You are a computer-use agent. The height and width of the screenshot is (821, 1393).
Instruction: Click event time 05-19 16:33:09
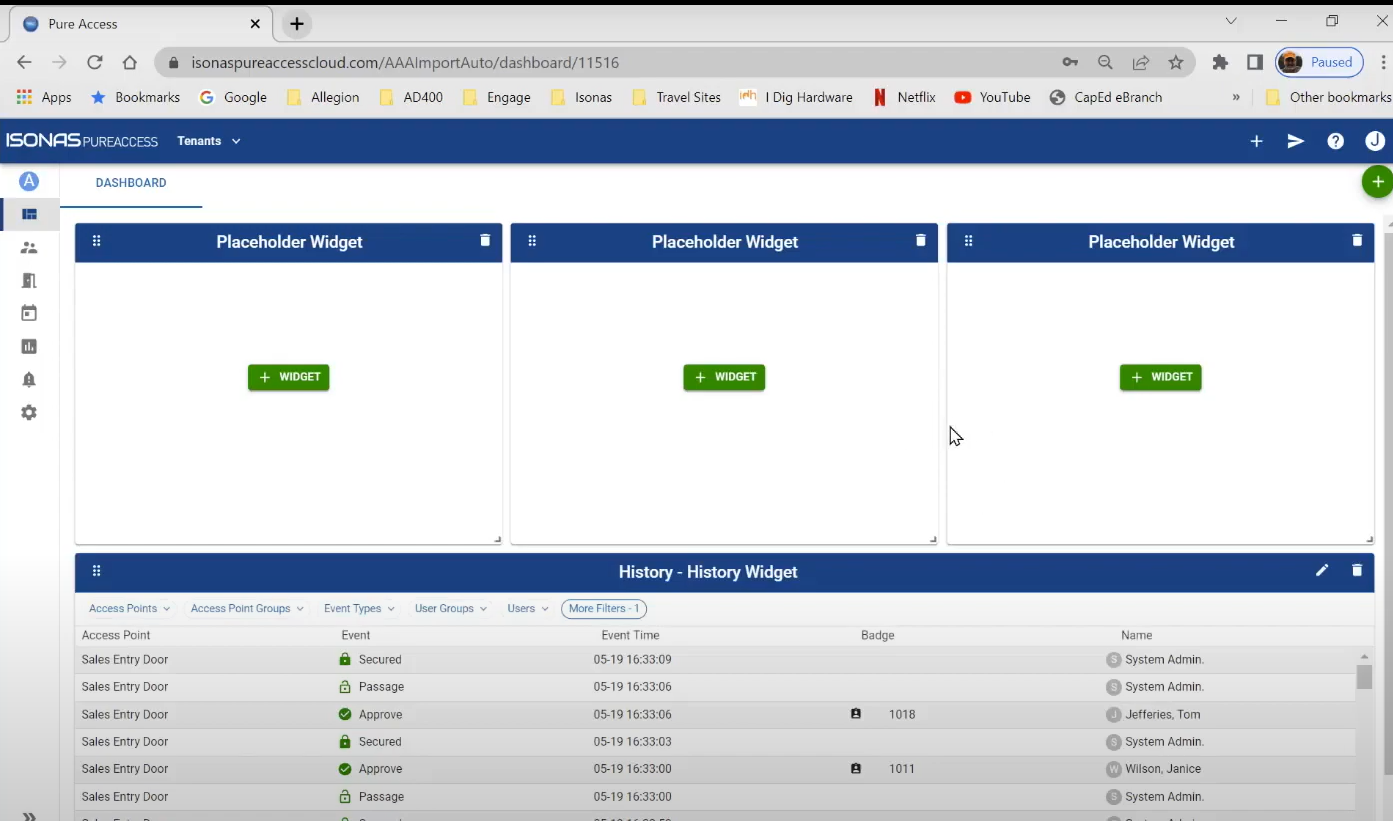tap(632, 660)
